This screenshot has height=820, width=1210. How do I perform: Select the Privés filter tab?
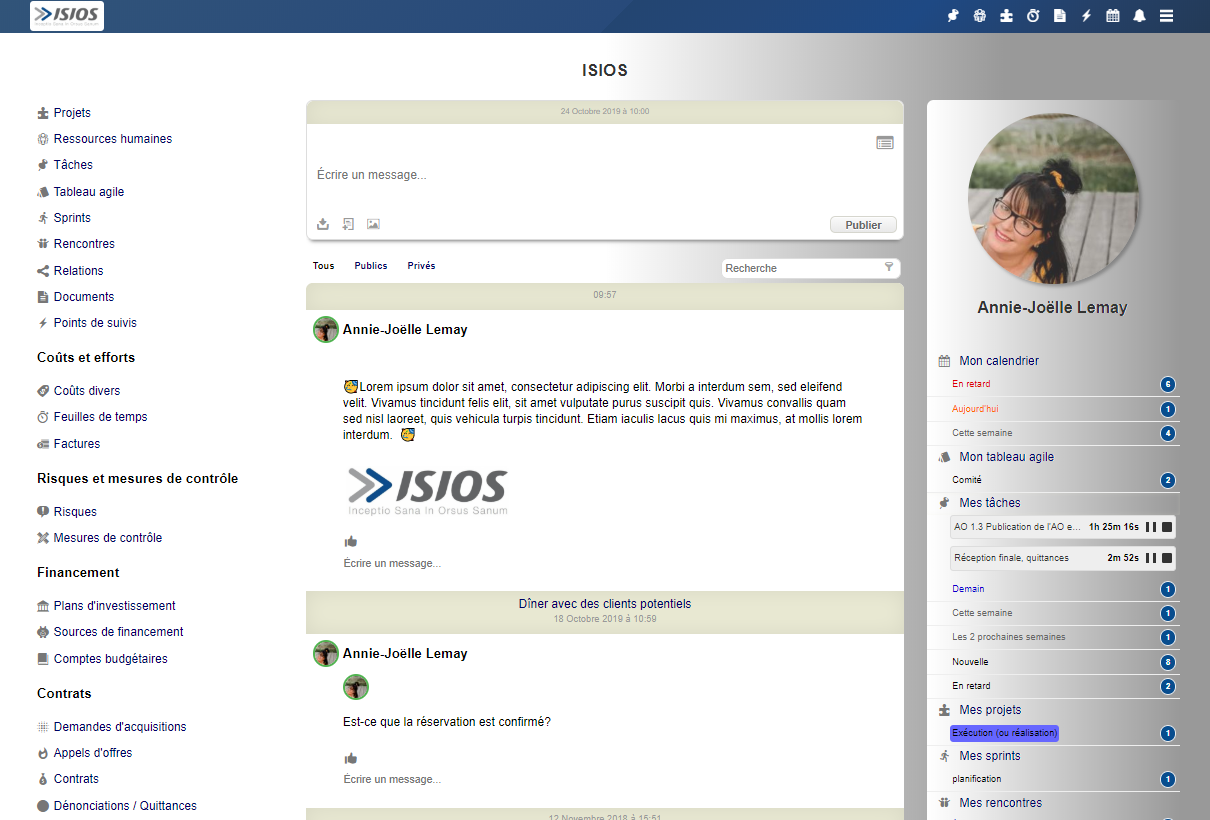coord(421,266)
